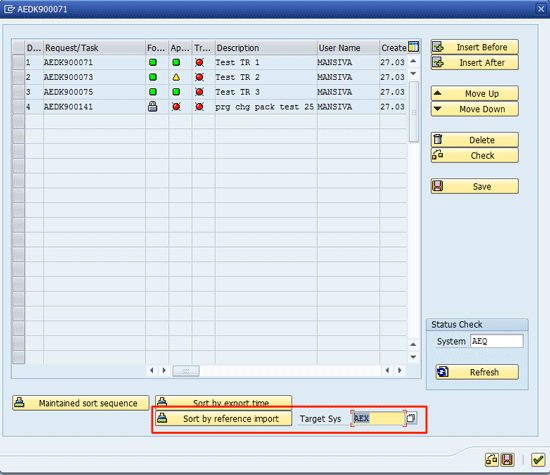Click the save disk icon in bottom toolbar

(507, 459)
